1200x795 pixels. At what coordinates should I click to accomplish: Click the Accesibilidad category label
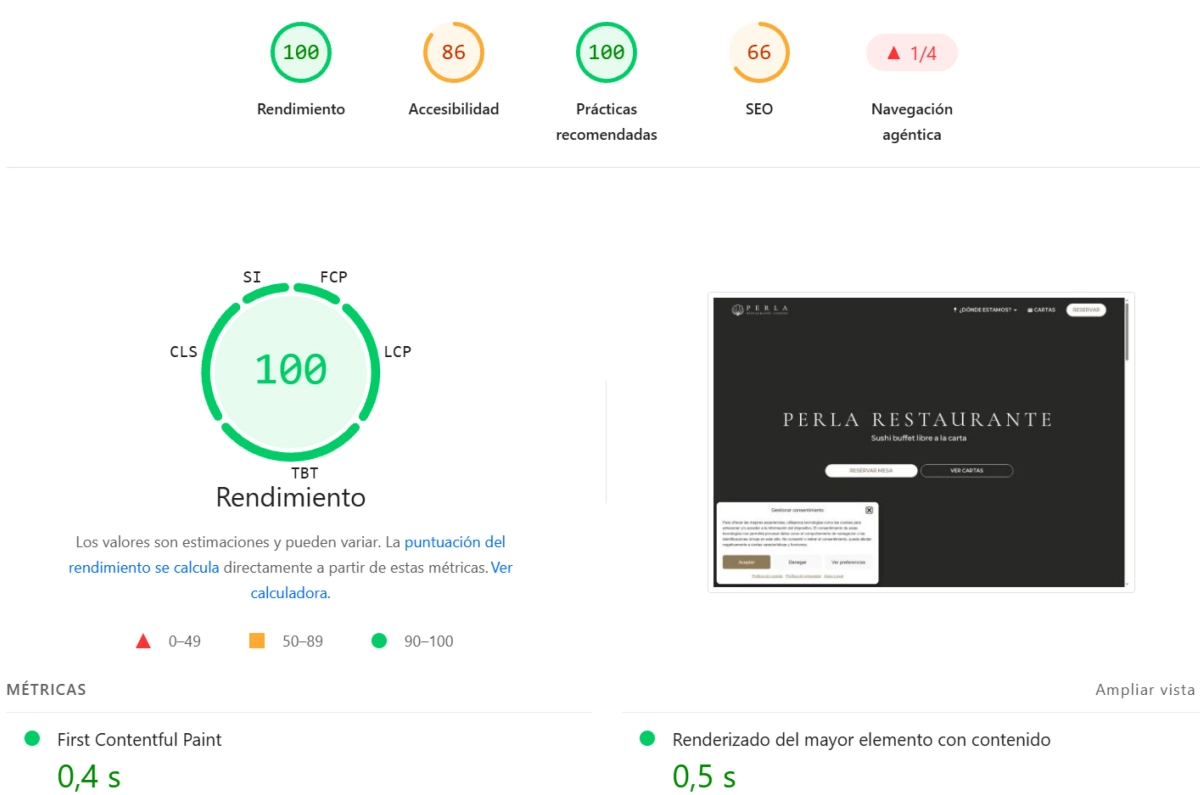453,109
